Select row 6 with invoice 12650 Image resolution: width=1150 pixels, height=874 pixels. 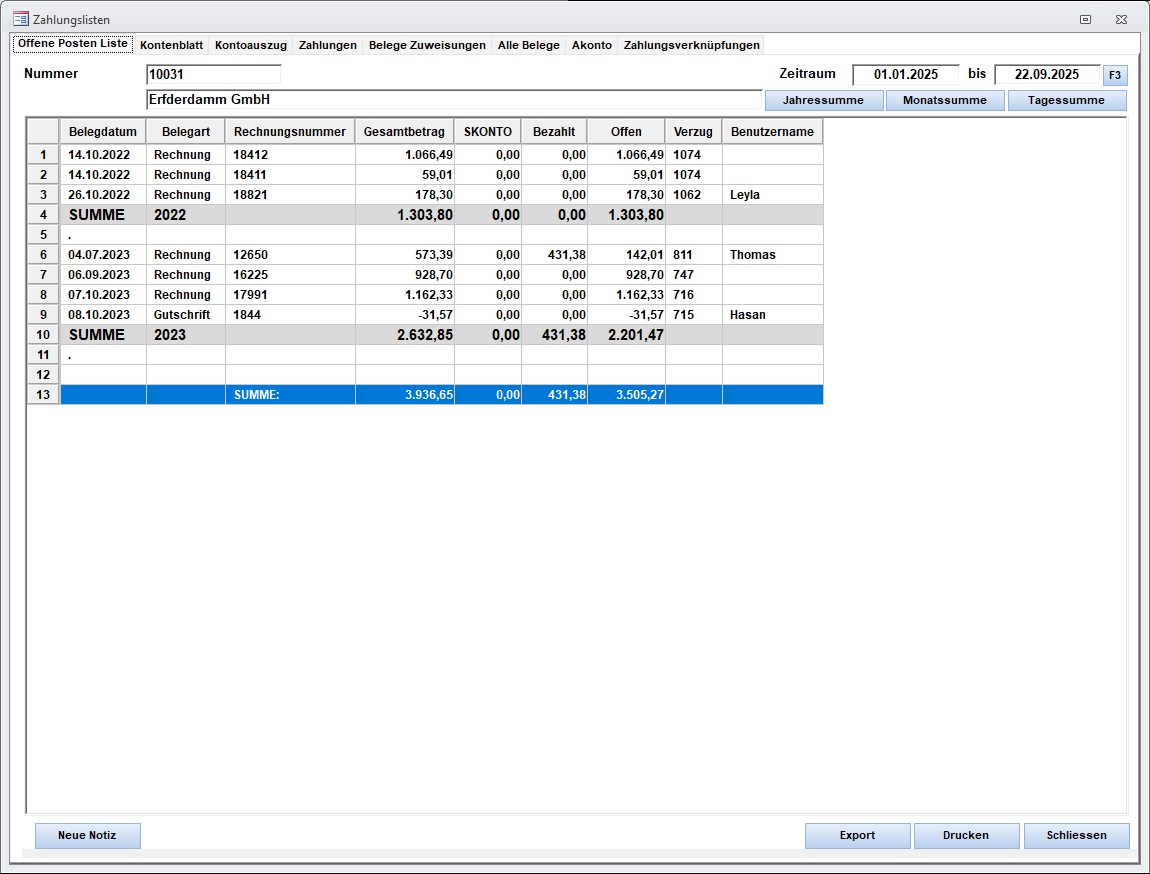[43, 255]
